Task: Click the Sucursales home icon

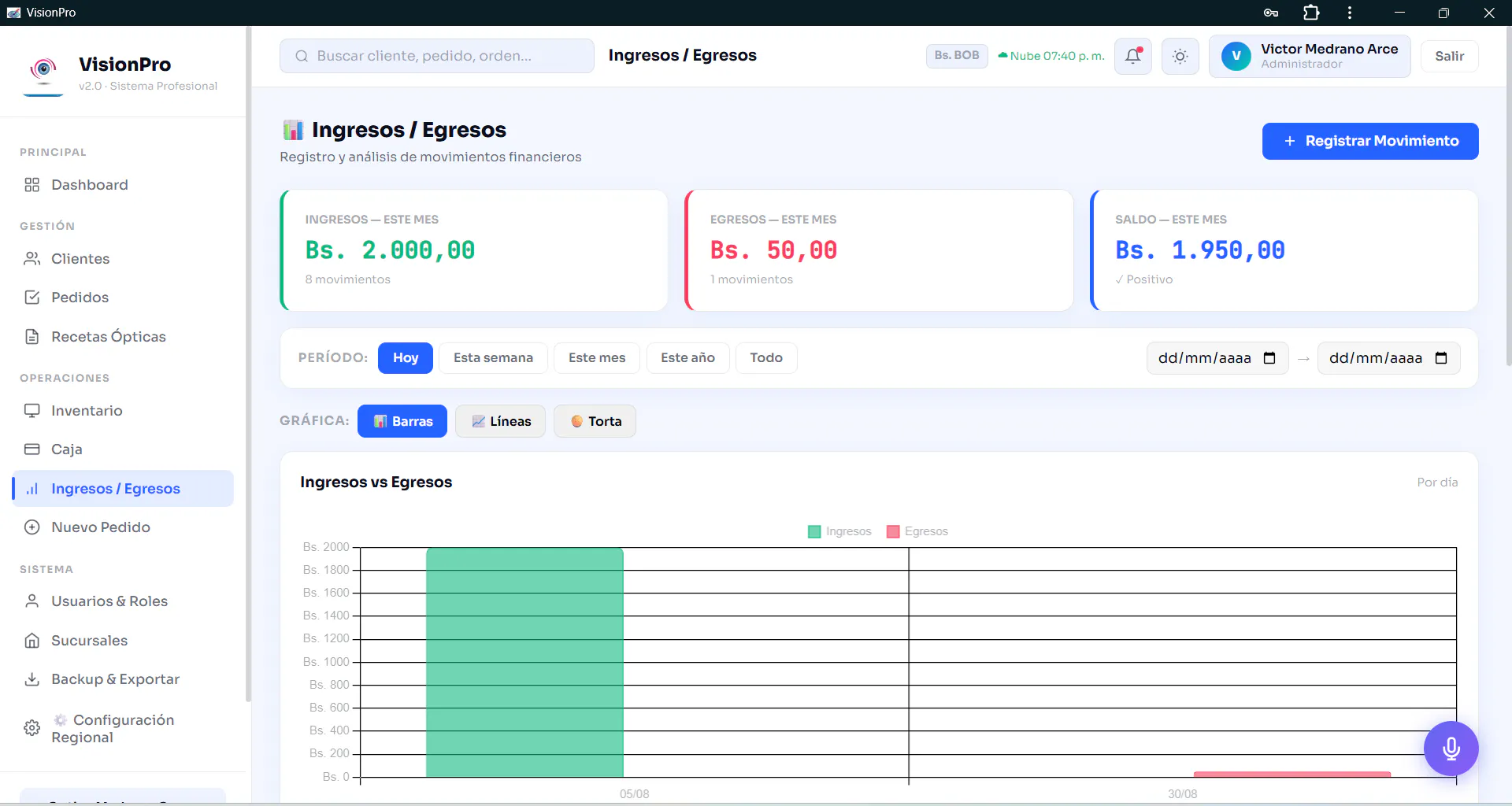Action: pyautogui.click(x=31, y=641)
